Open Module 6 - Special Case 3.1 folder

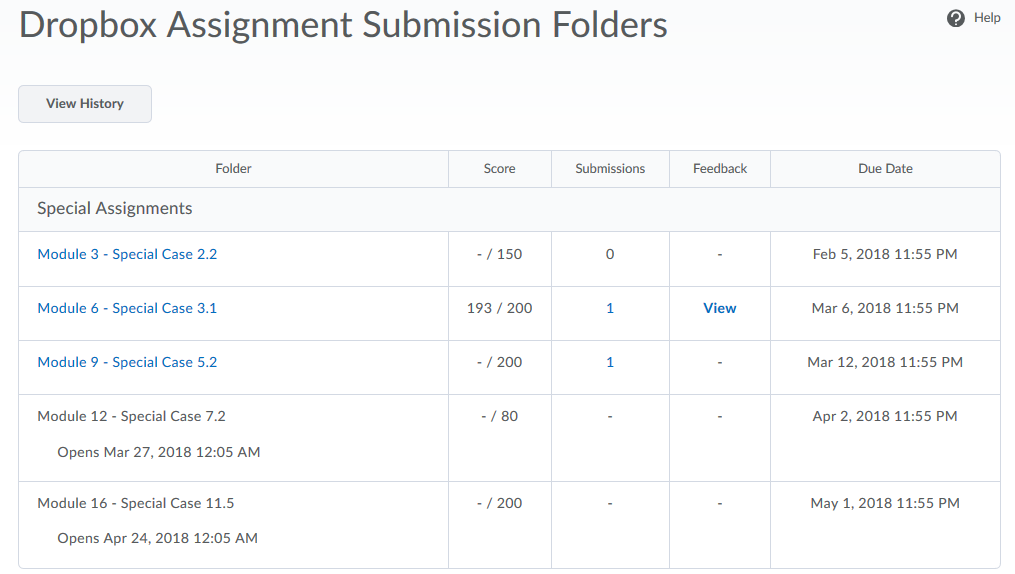pos(127,308)
